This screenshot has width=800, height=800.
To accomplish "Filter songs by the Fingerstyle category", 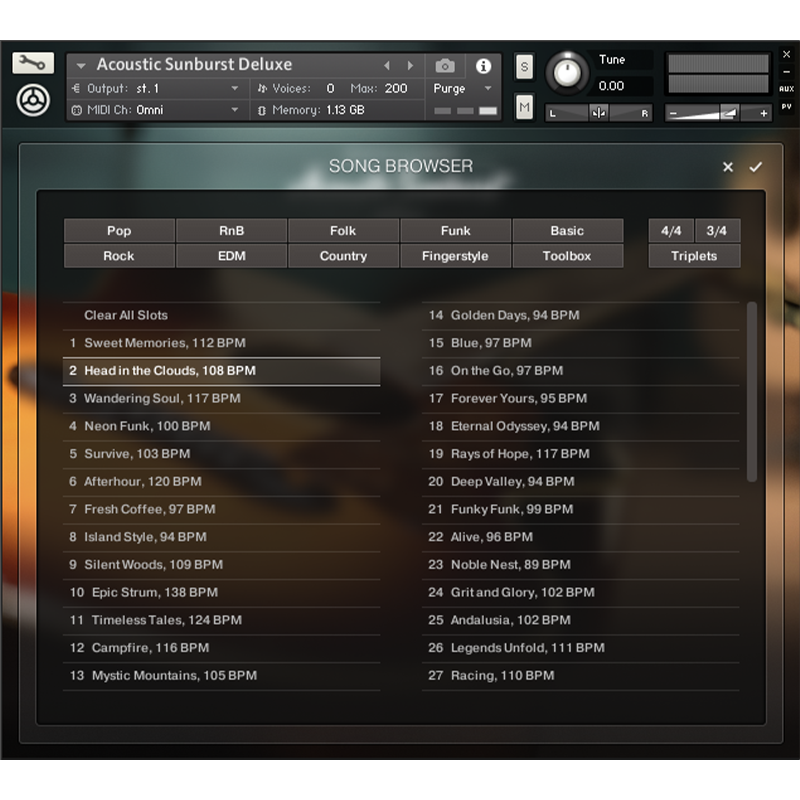I will 455,256.
